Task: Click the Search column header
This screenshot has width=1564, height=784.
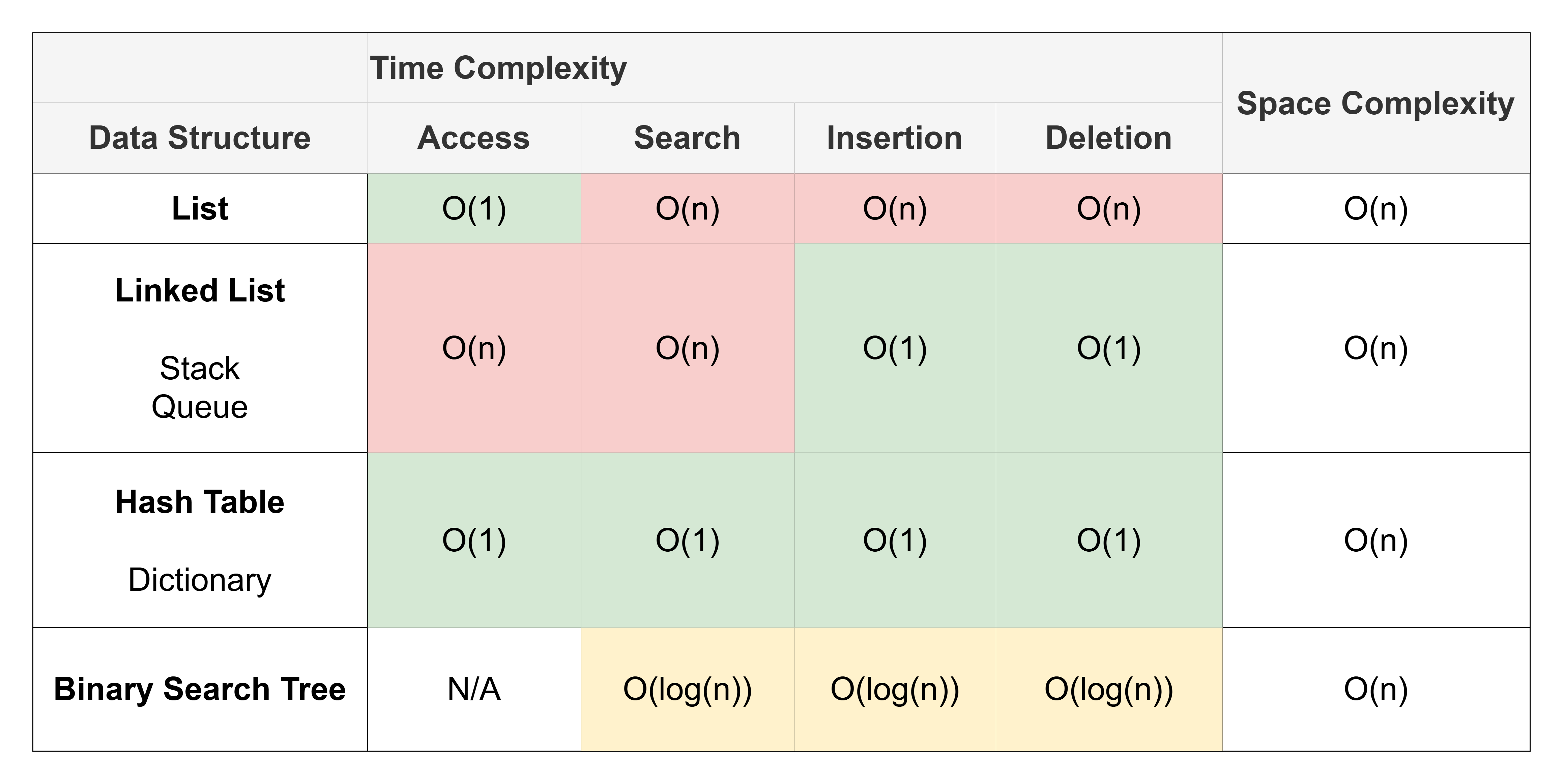Action: 687,138
